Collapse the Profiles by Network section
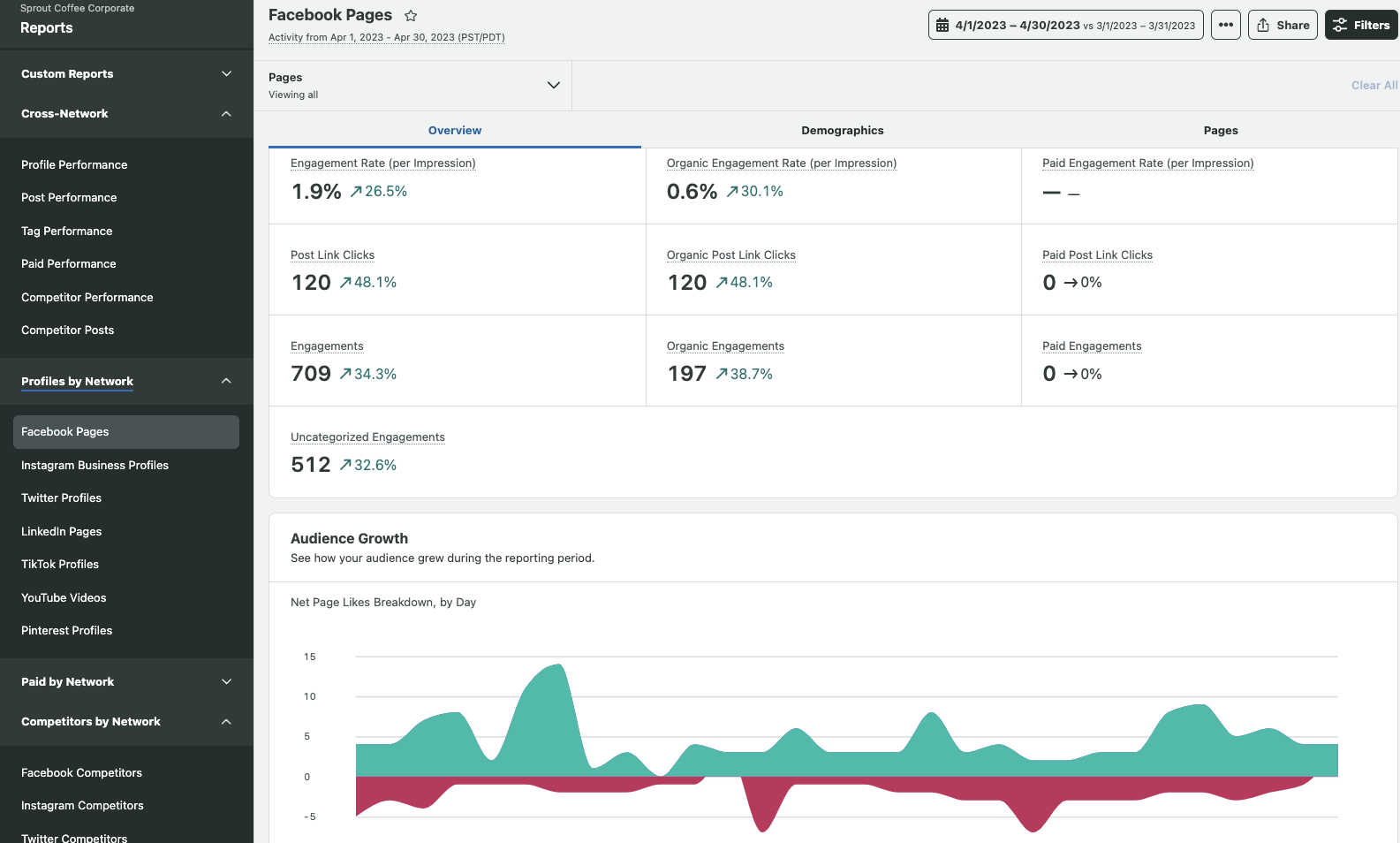Screen dimensions: 1400x843 tap(226, 381)
